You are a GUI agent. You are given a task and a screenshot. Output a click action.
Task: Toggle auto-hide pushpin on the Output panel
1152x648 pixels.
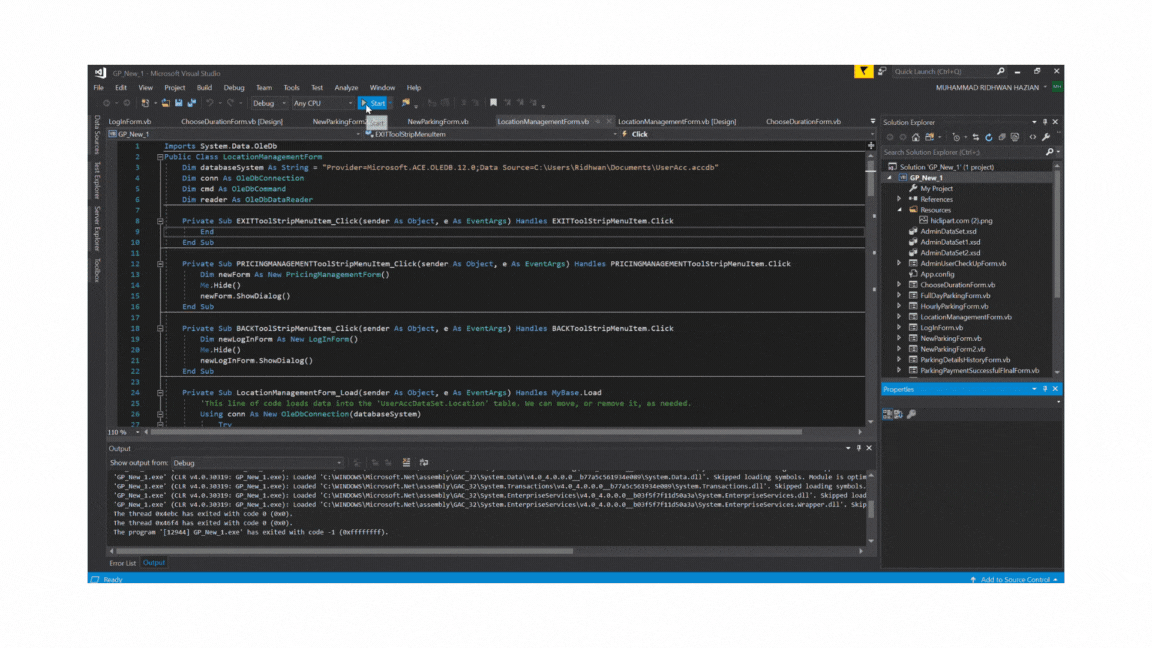coord(859,448)
